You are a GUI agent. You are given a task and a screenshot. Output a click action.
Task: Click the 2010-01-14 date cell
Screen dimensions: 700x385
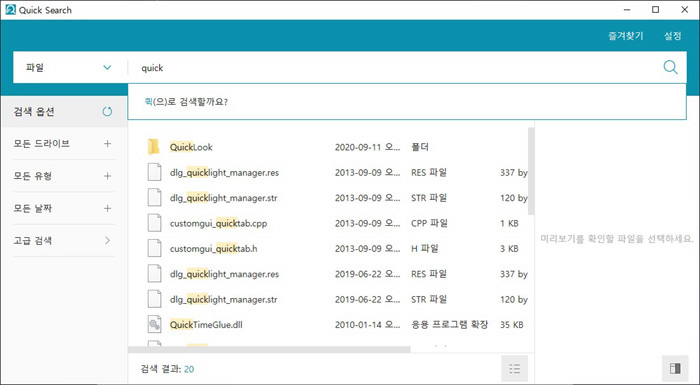[x=367, y=325]
